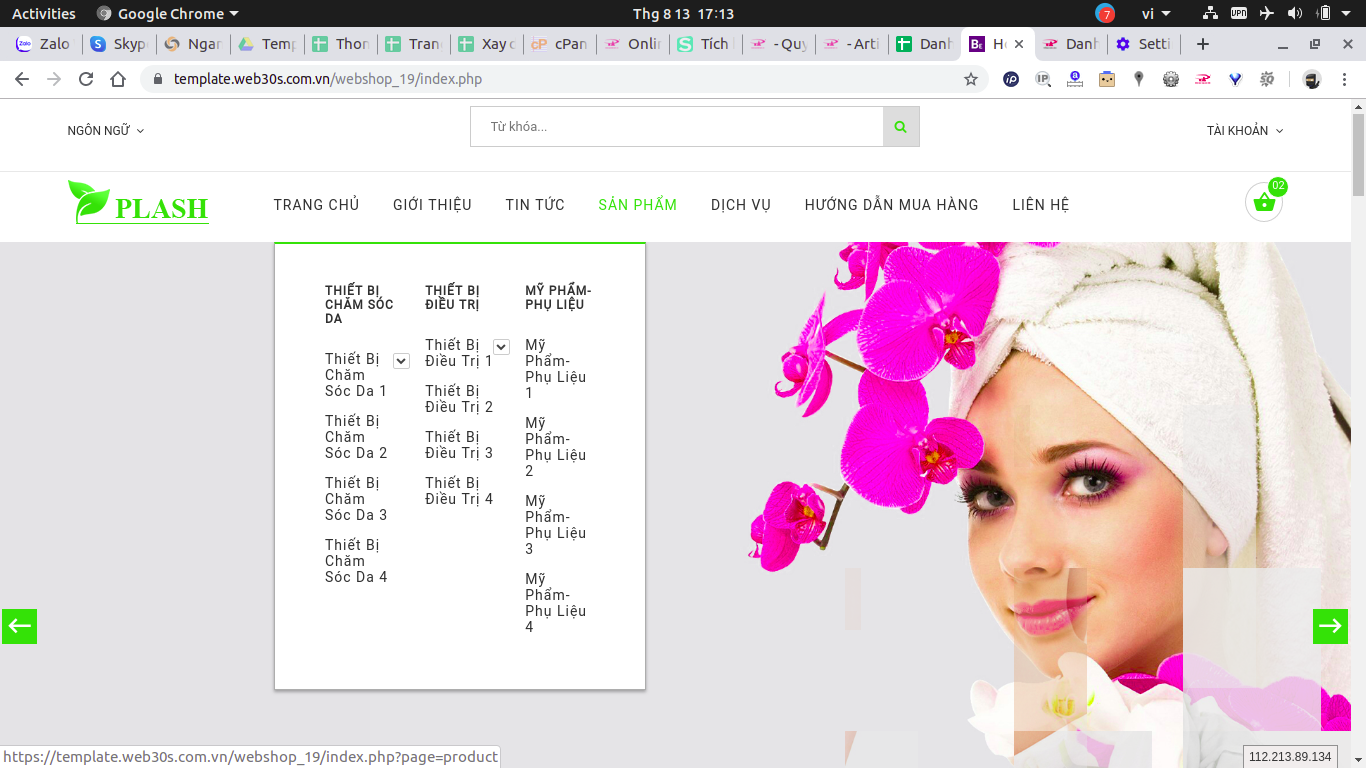This screenshot has width=1366, height=768.
Task: Open HƯỚNG DẪN MUA HÀNG menu item
Action: point(892,204)
